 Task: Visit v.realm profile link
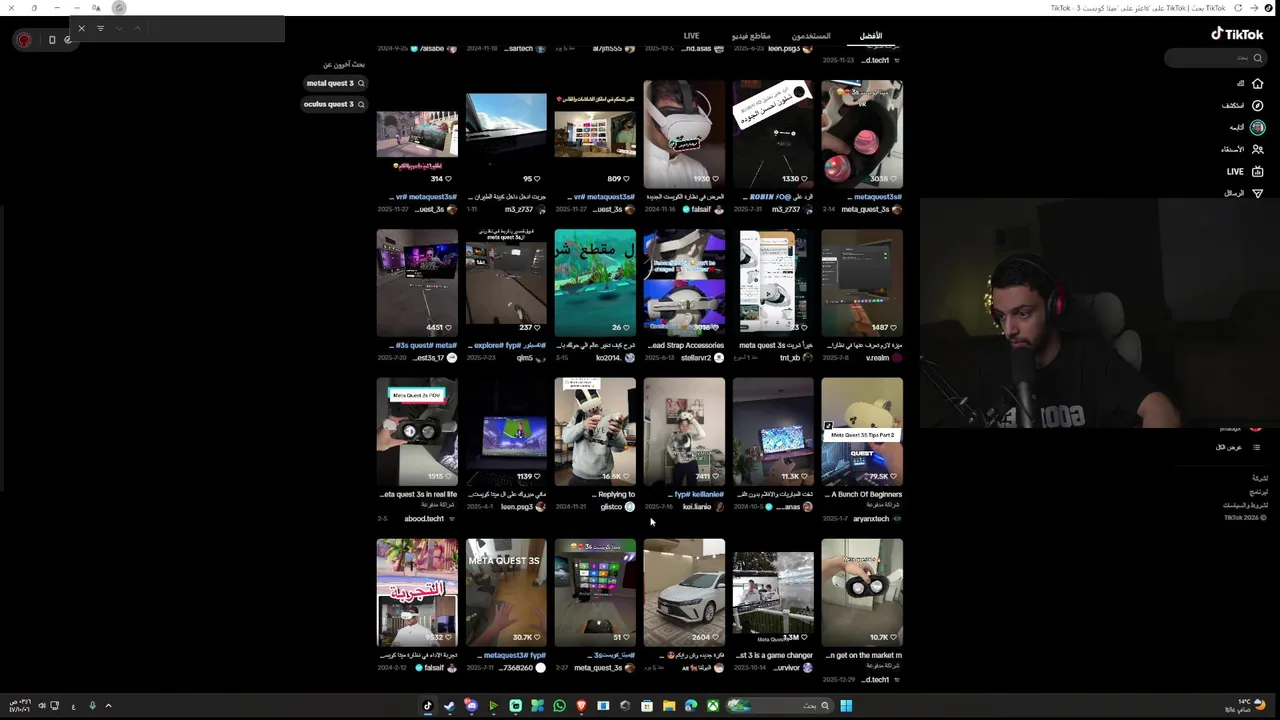[x=877, y=358]
